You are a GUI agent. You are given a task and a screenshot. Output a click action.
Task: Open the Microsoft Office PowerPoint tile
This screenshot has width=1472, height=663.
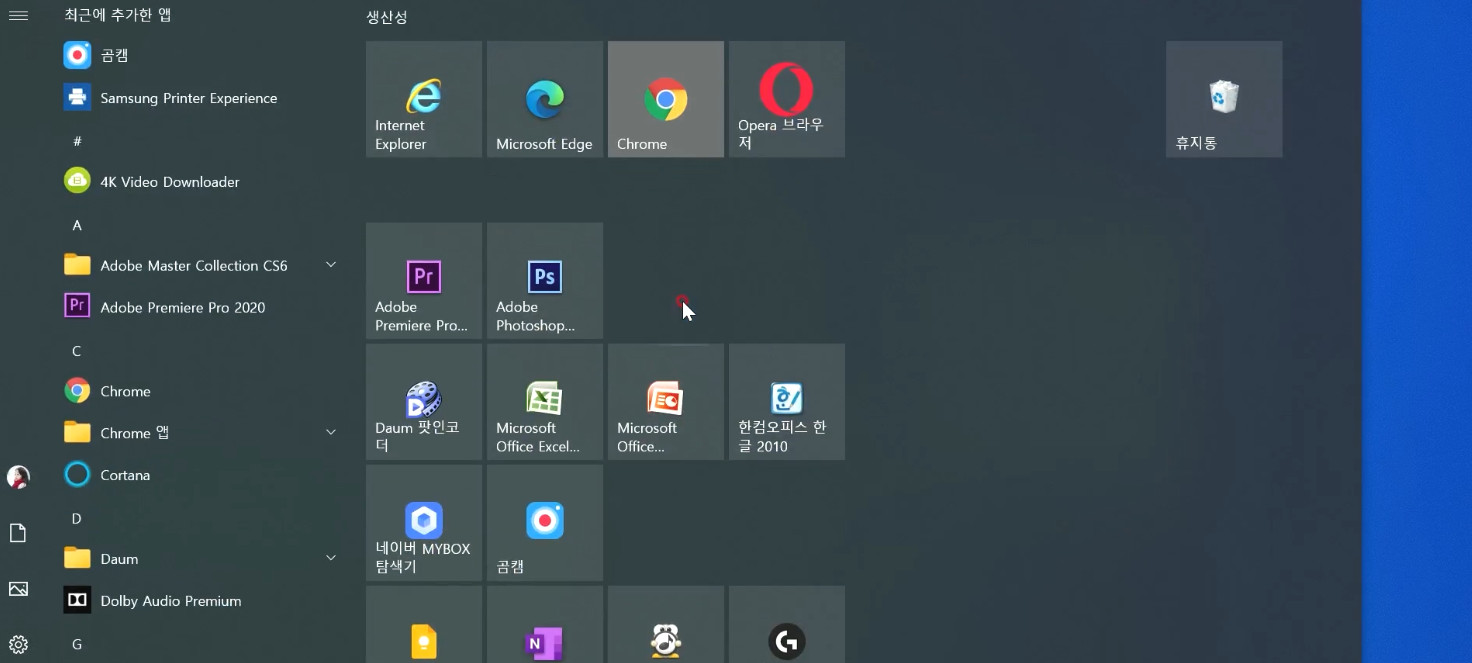point(666,402)
